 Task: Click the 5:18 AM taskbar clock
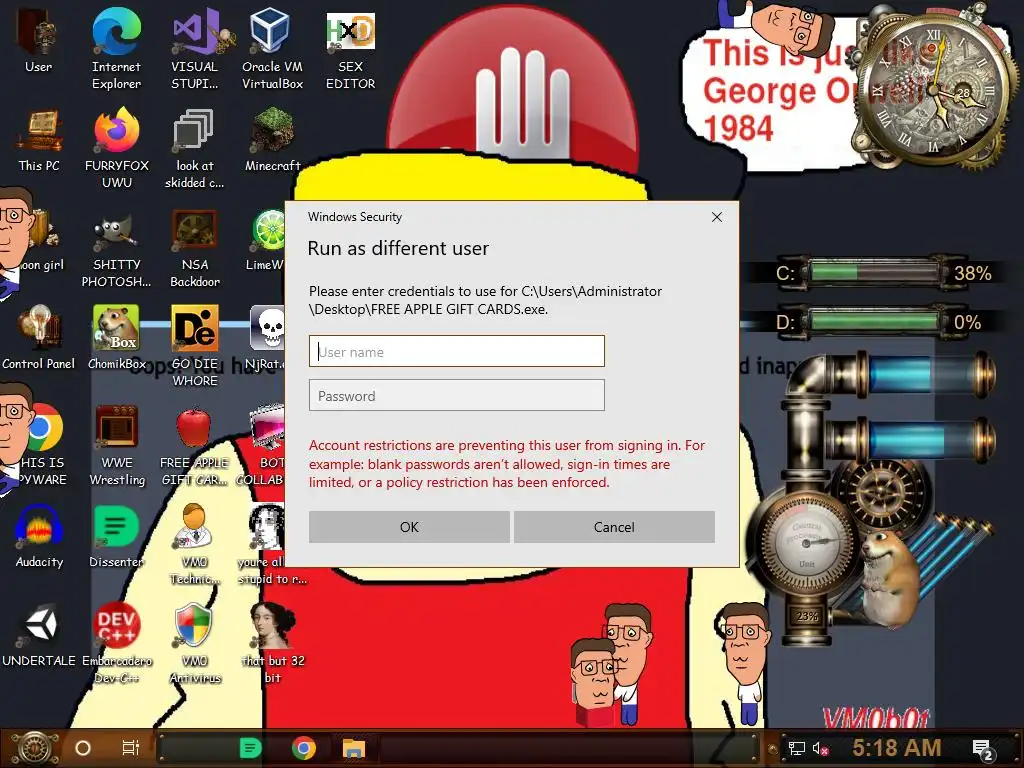[x=897, y=748]
